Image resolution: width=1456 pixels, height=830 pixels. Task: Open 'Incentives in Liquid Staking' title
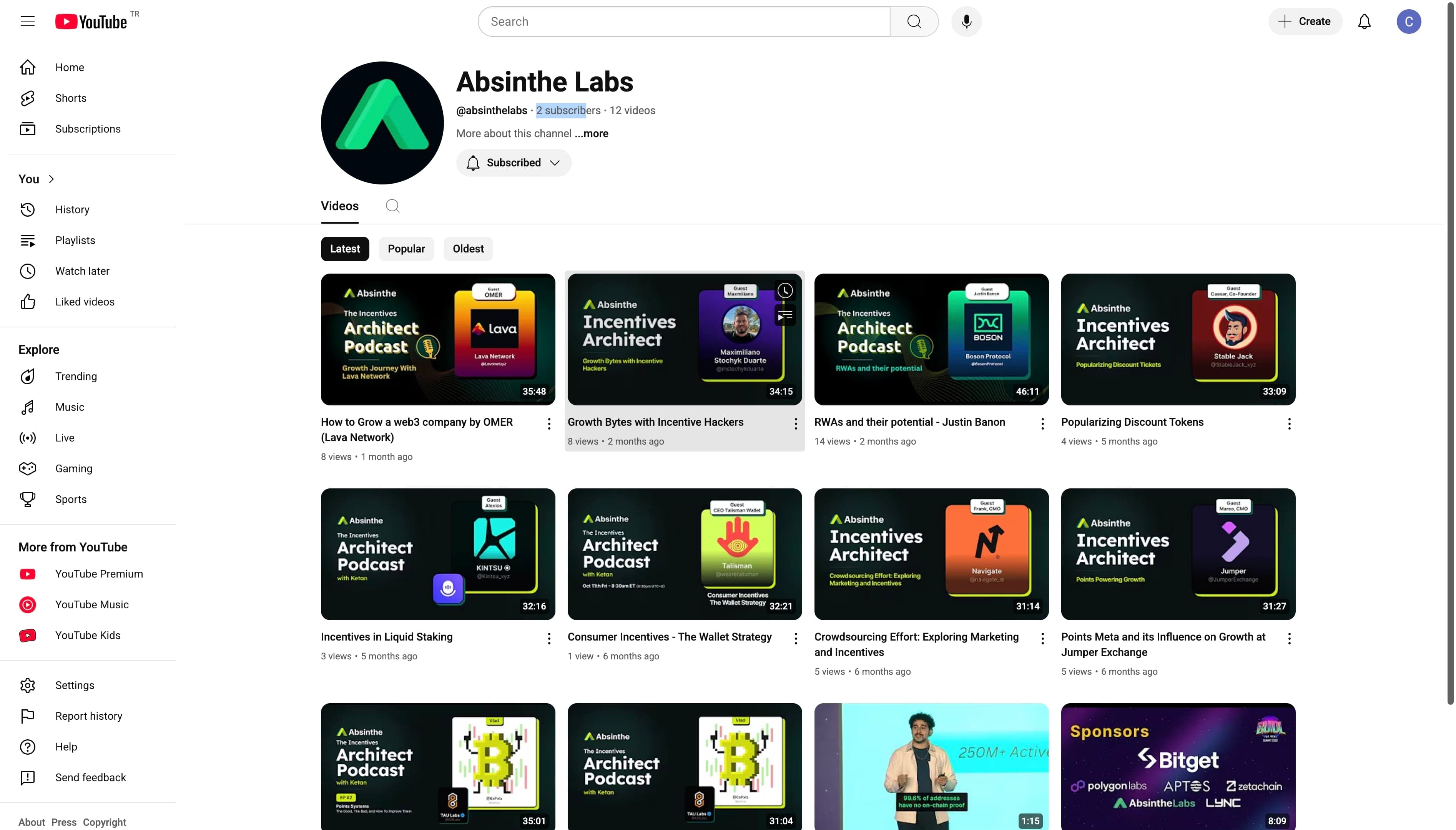(387, 637)
